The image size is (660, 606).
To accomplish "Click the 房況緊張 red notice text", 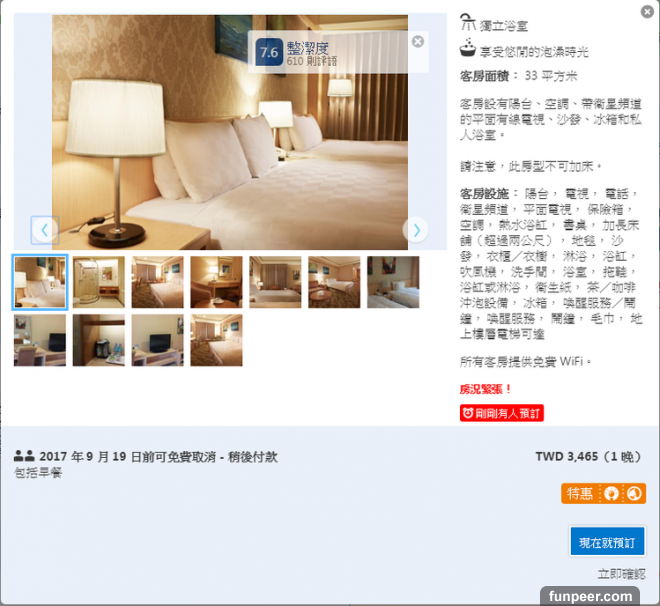I will point(485,389).
